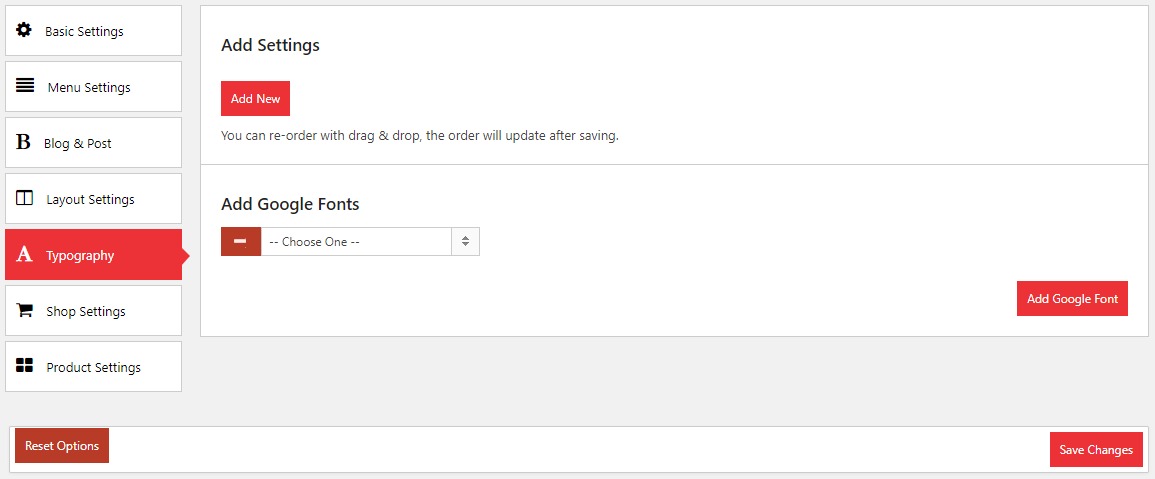1155x479 pixels.
Task: Go to the Blog & Post tab label
Action: [x=78, y=144]
